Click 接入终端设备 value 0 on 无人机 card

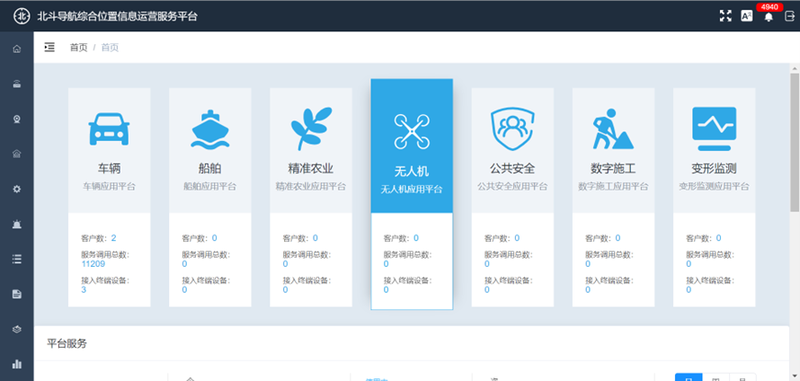click(386, 290)
